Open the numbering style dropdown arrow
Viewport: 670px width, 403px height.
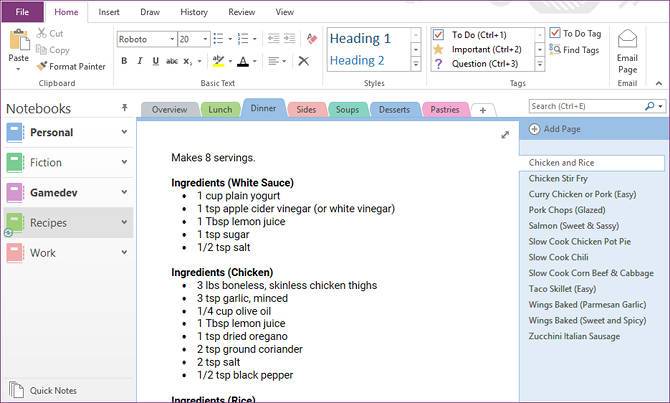tap(255, 39)
